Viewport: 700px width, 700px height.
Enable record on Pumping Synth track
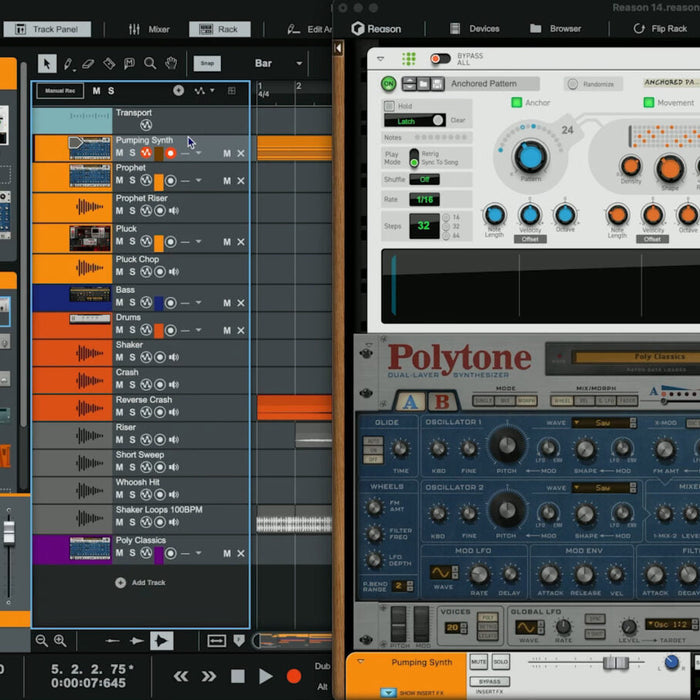(x=171, y=153)
